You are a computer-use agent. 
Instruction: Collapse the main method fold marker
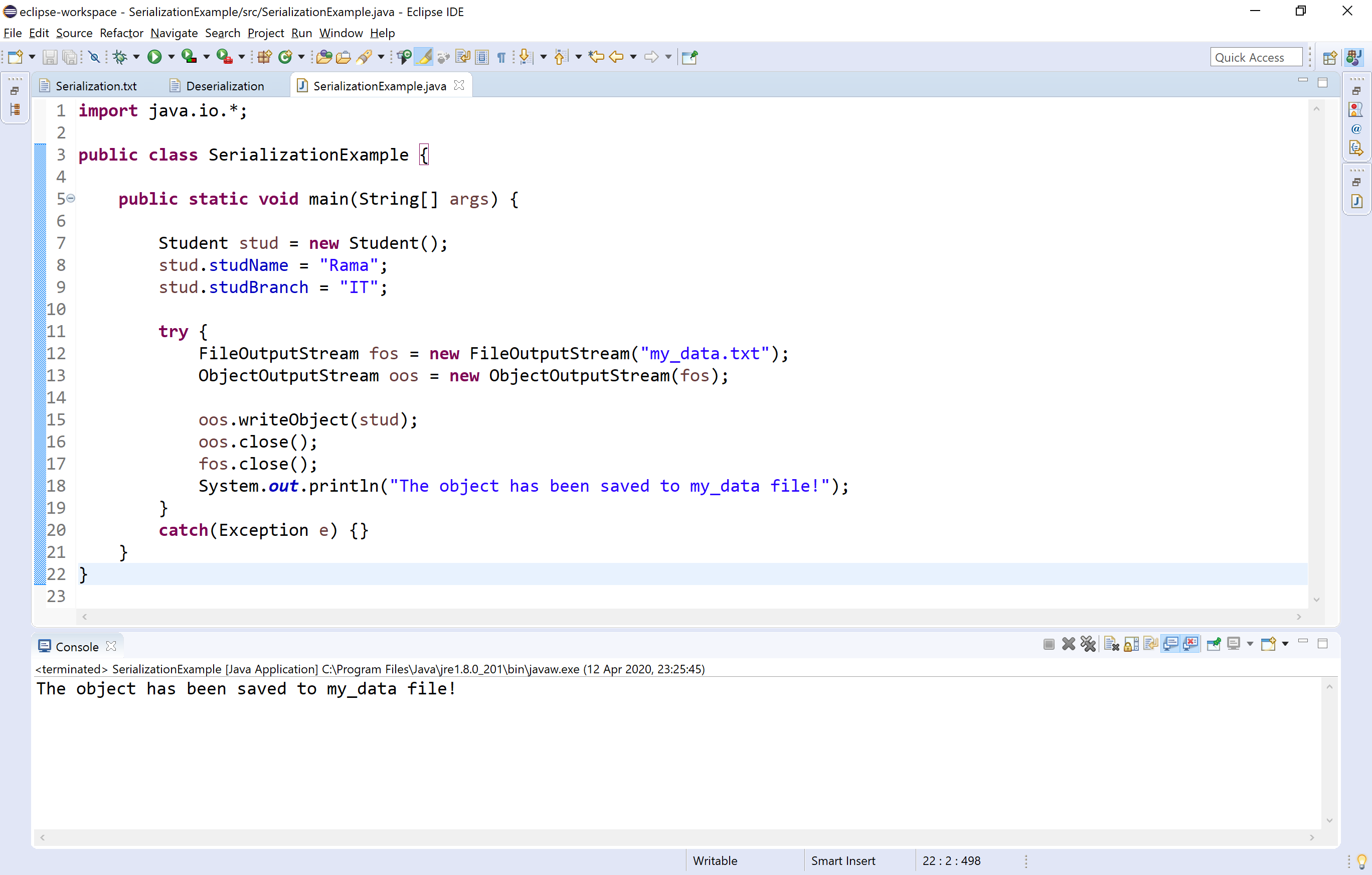tap(71, 198)
